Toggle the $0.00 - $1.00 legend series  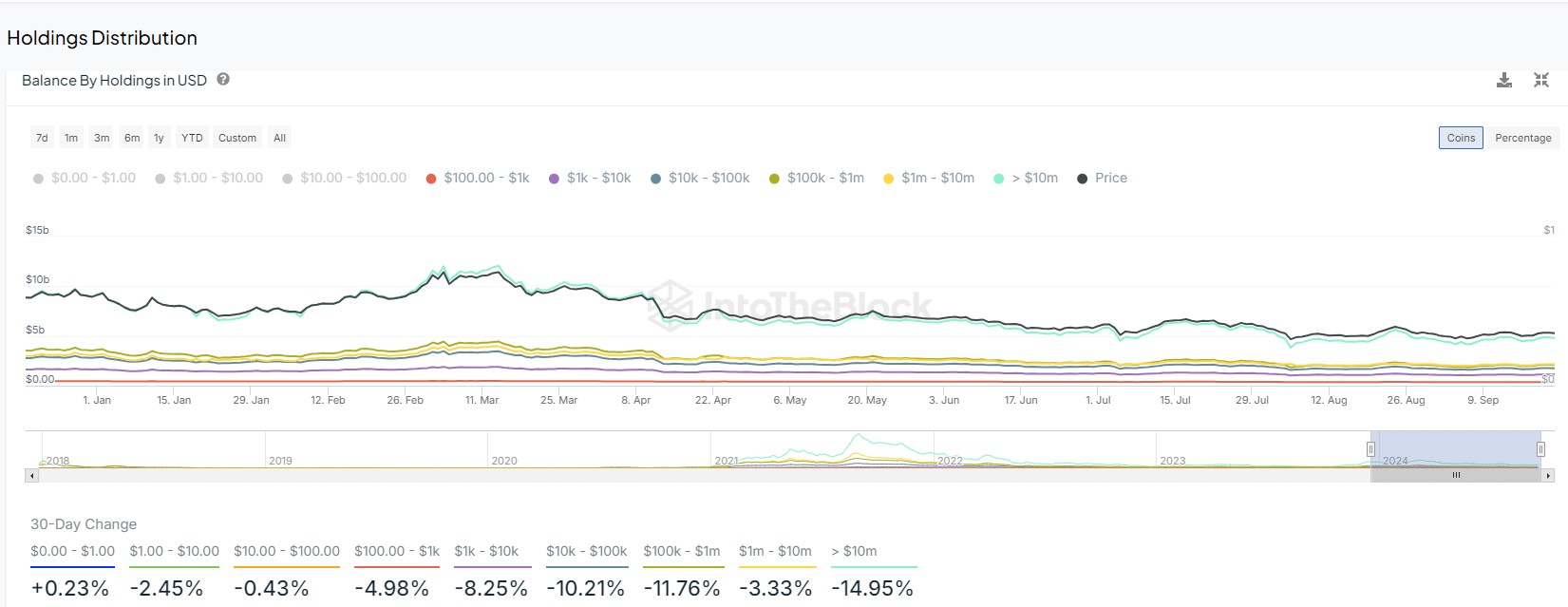tap(85, 179)
